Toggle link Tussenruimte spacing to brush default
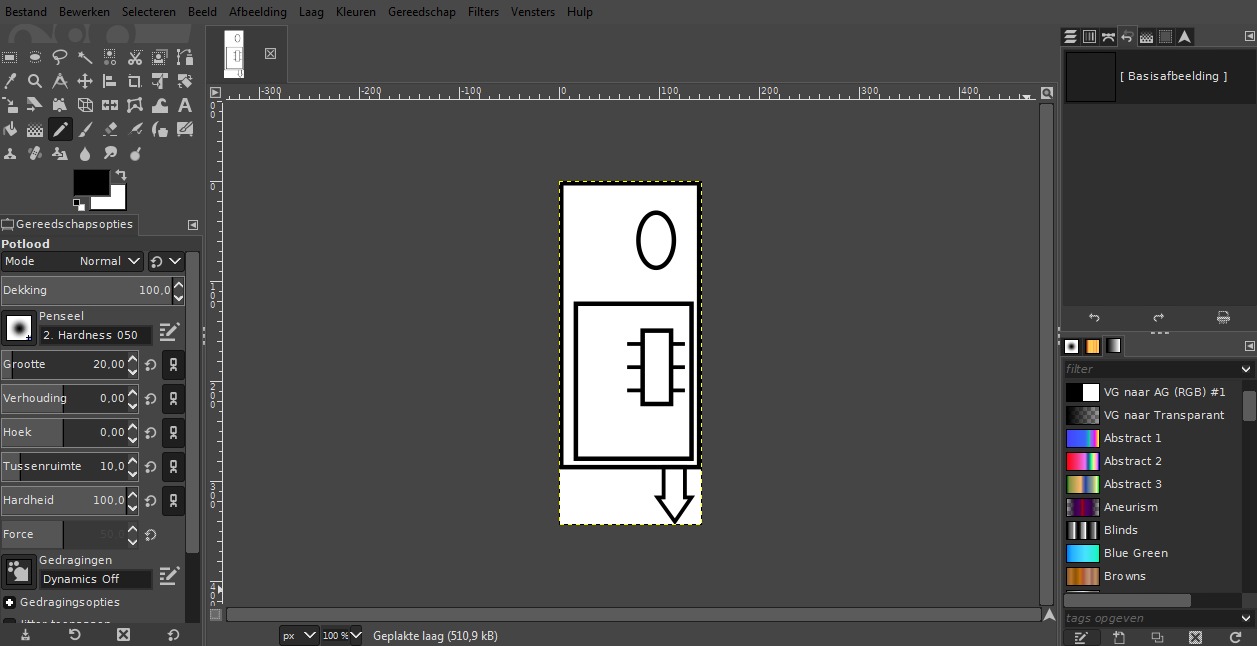 173,467
